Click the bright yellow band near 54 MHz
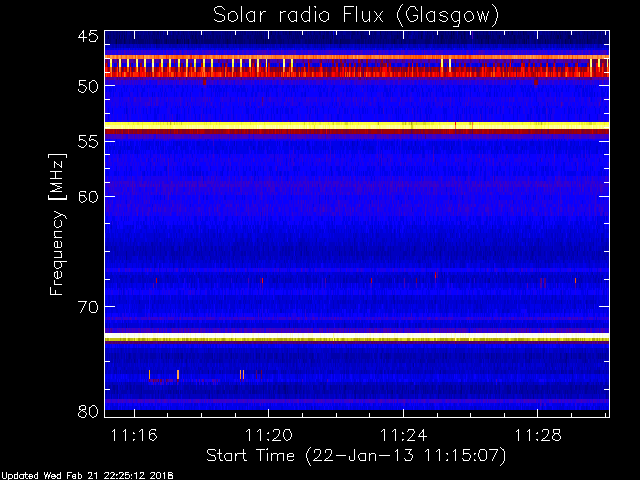Screen dimensions: 640x480 click(357, 125)
